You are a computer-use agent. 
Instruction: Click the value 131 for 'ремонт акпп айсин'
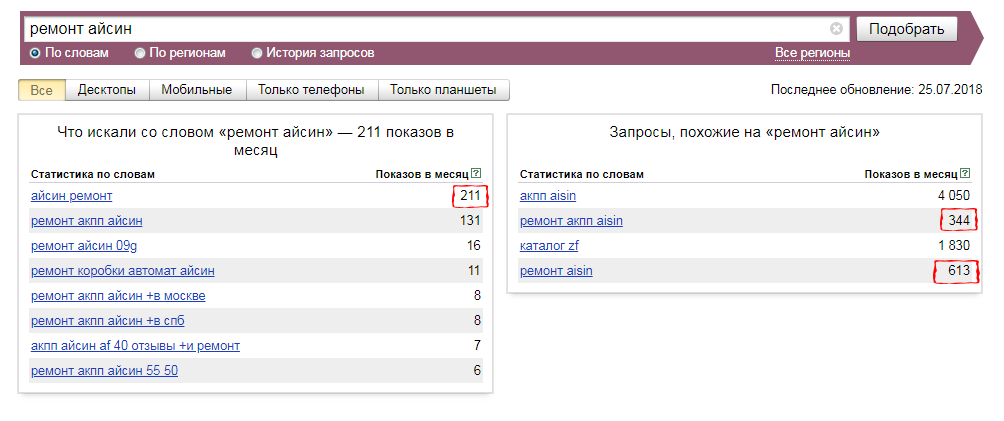470,221
